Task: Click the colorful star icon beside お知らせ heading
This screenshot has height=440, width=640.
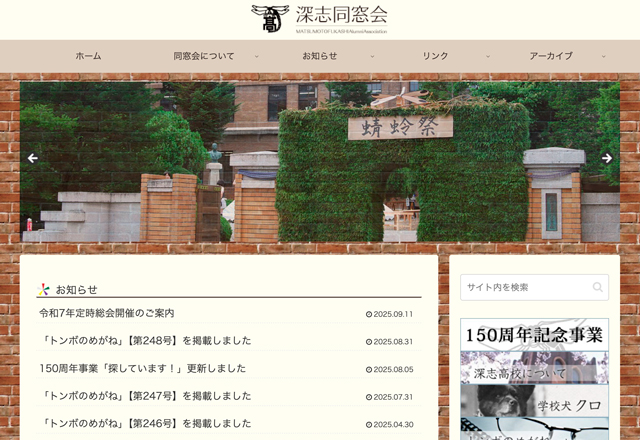Action: click(x=43, y=289)
